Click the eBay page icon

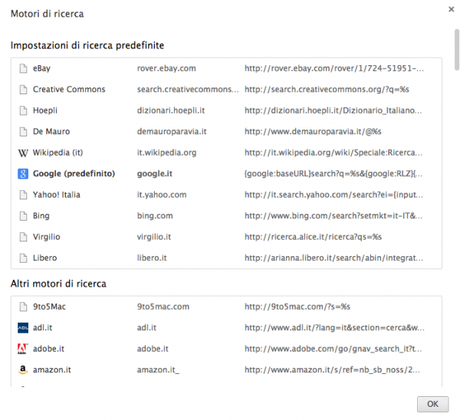pyautogui.click(x=23, y=68)
